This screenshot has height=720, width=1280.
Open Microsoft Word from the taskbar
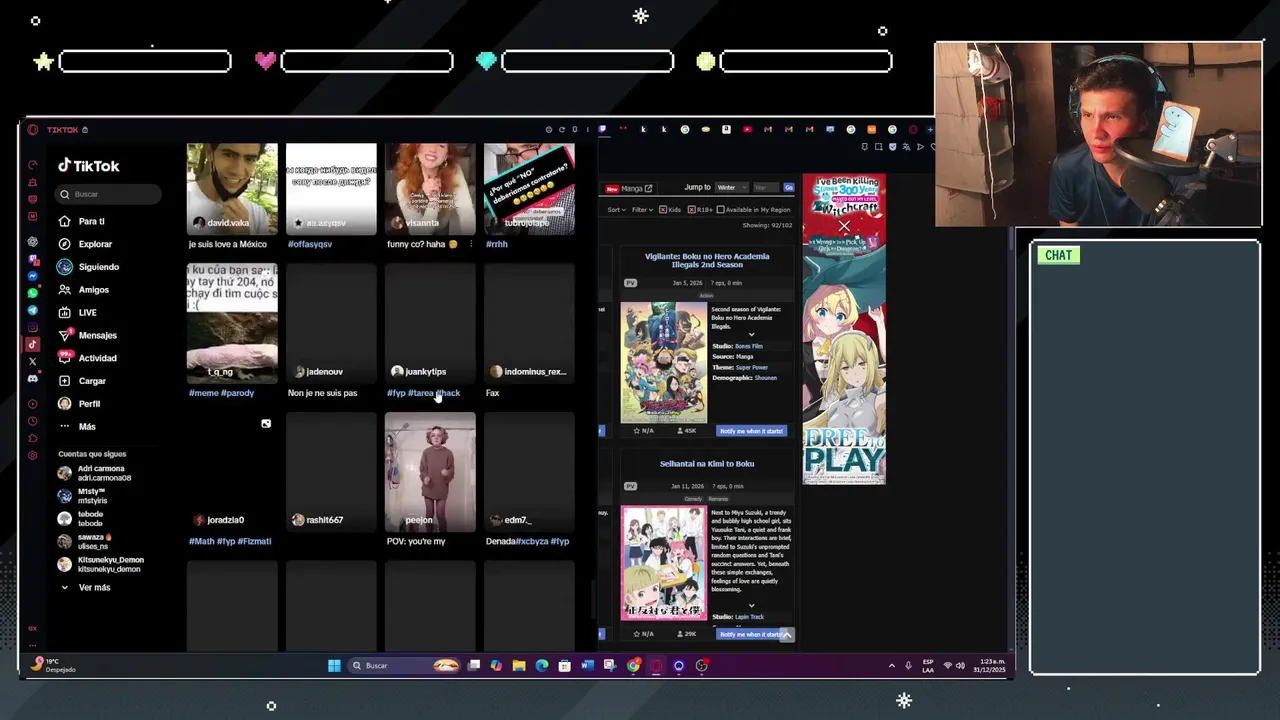click(x=587, y=665)
